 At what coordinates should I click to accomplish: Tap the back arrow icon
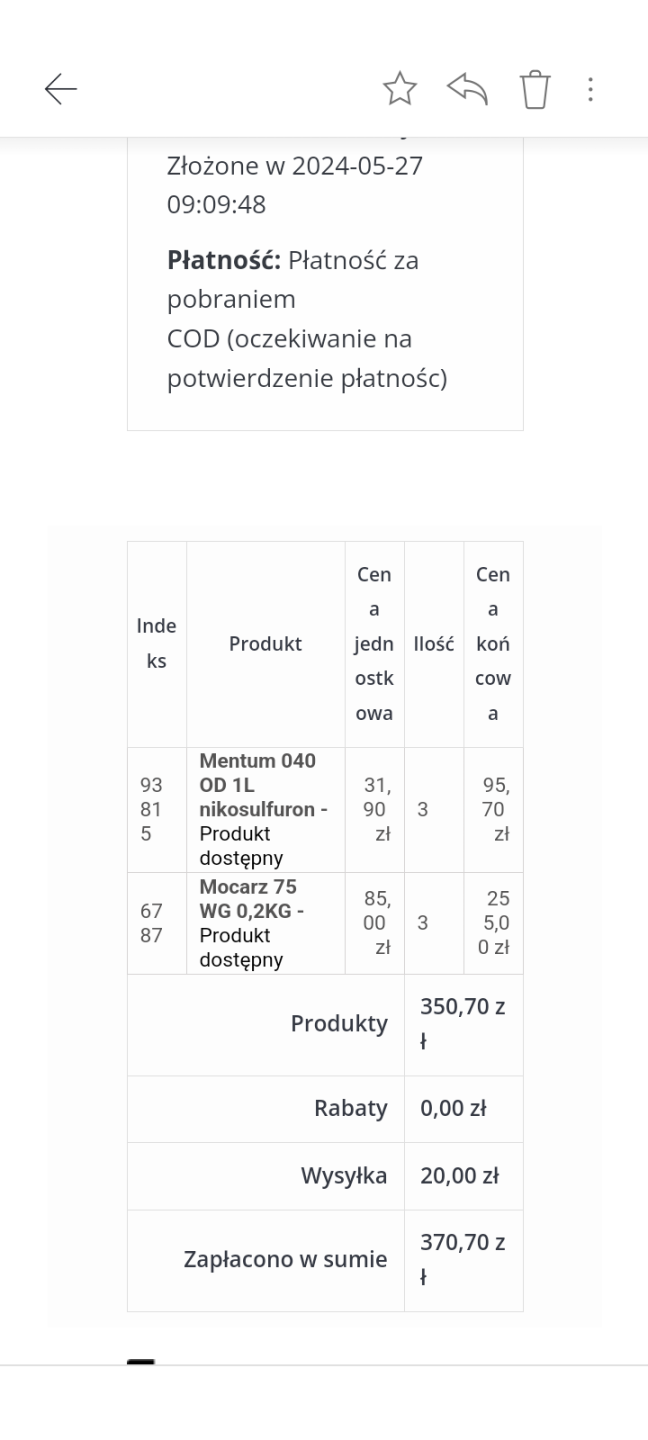[61, 91]
